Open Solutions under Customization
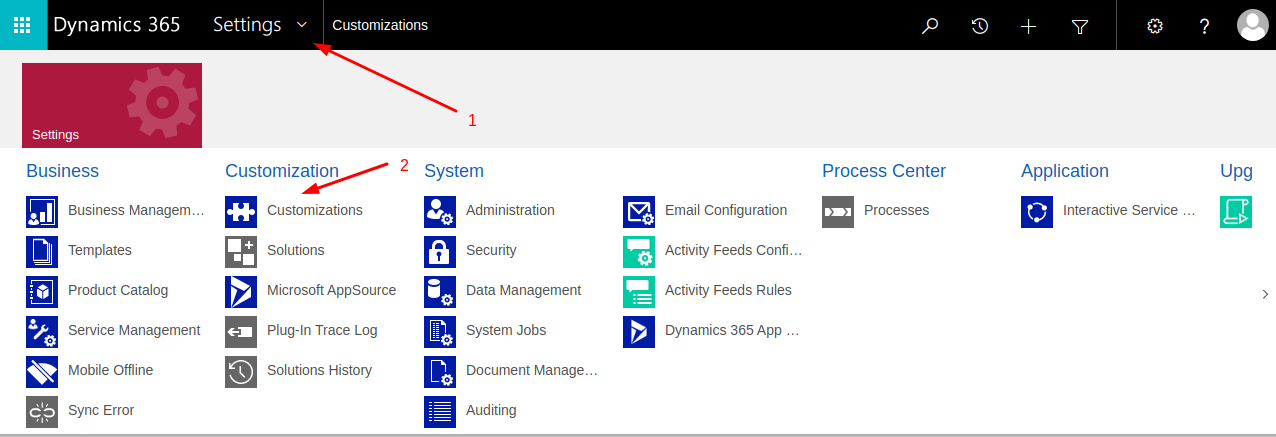Screen dimensions: 1276x437 click(295, 250)
